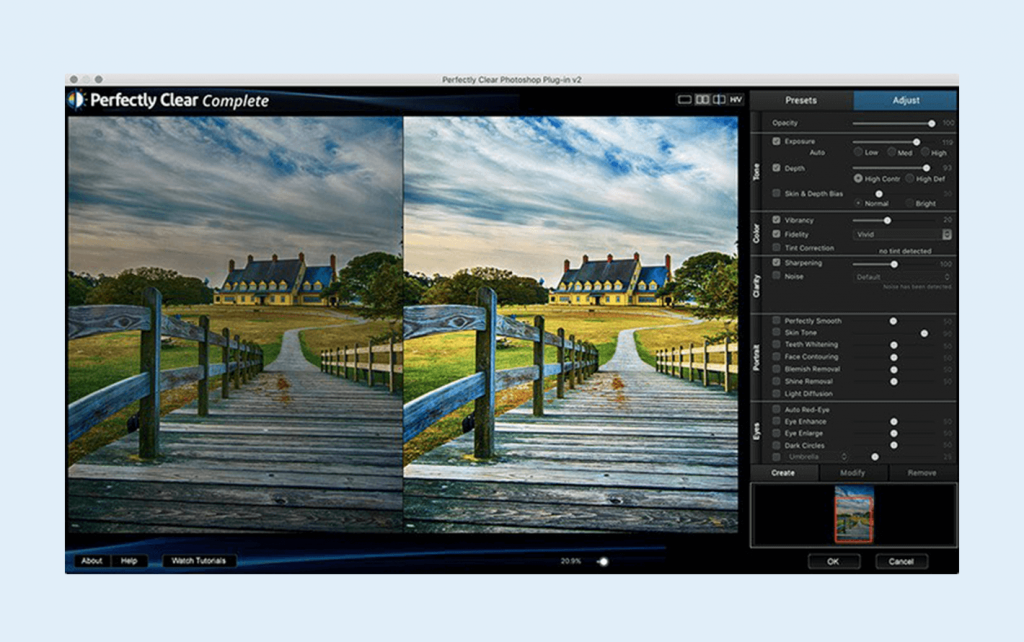
Task: Toggle the HV orientation icon
Action: point(736,100)
